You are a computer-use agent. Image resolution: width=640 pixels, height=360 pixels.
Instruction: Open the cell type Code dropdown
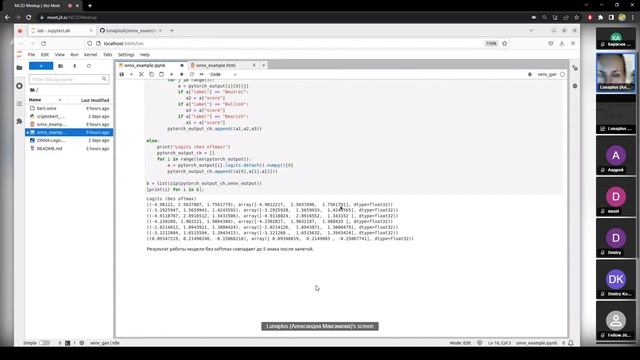223,74
